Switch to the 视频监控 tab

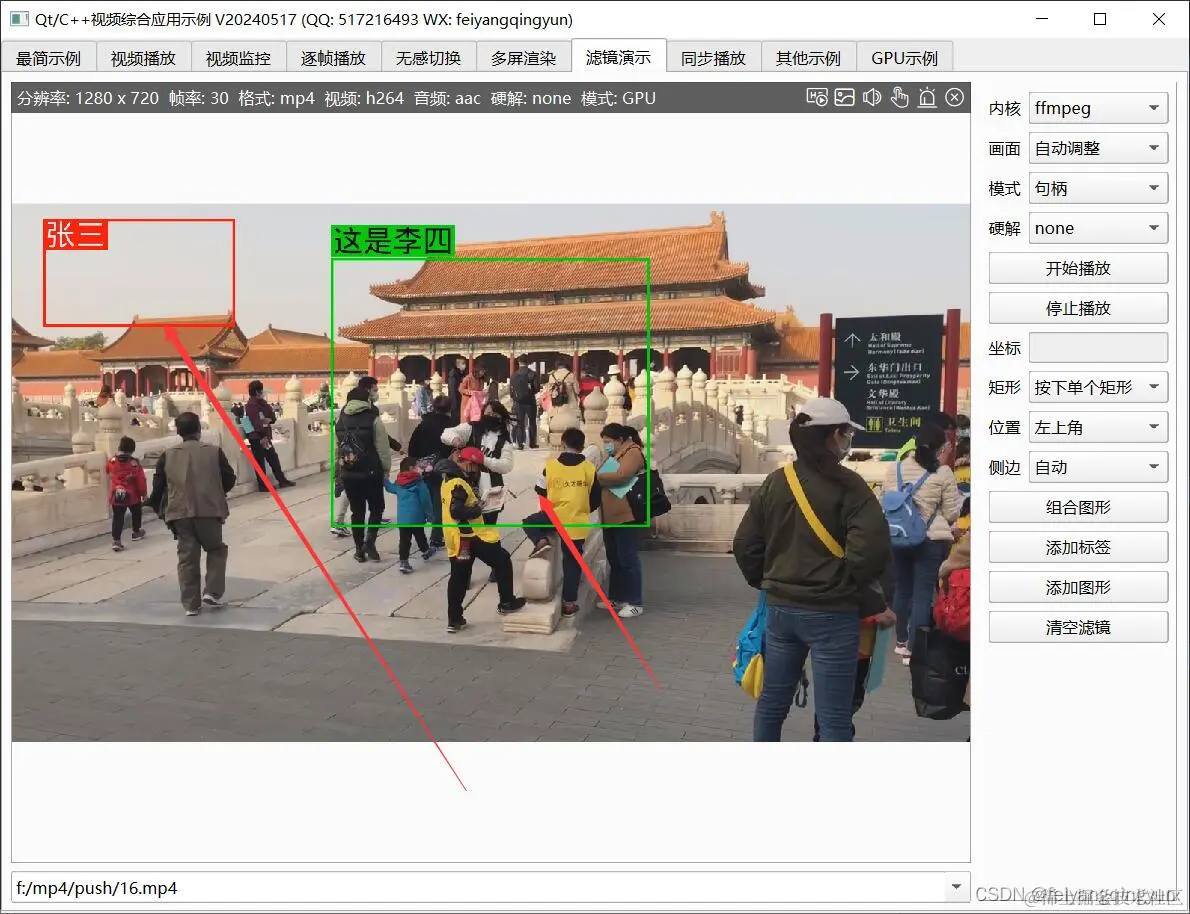click(x=237, y=57)
